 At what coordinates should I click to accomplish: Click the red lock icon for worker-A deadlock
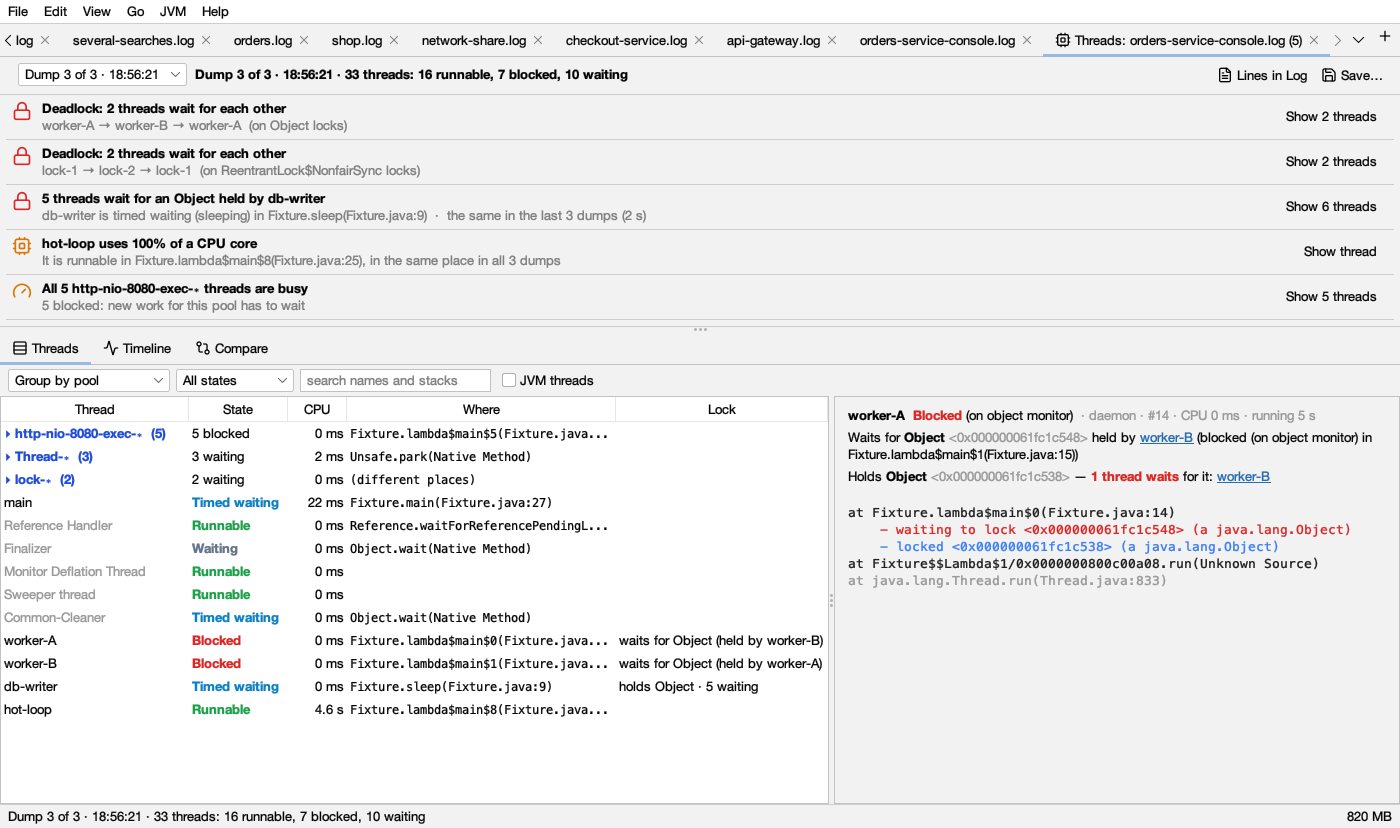click(21, 112)
